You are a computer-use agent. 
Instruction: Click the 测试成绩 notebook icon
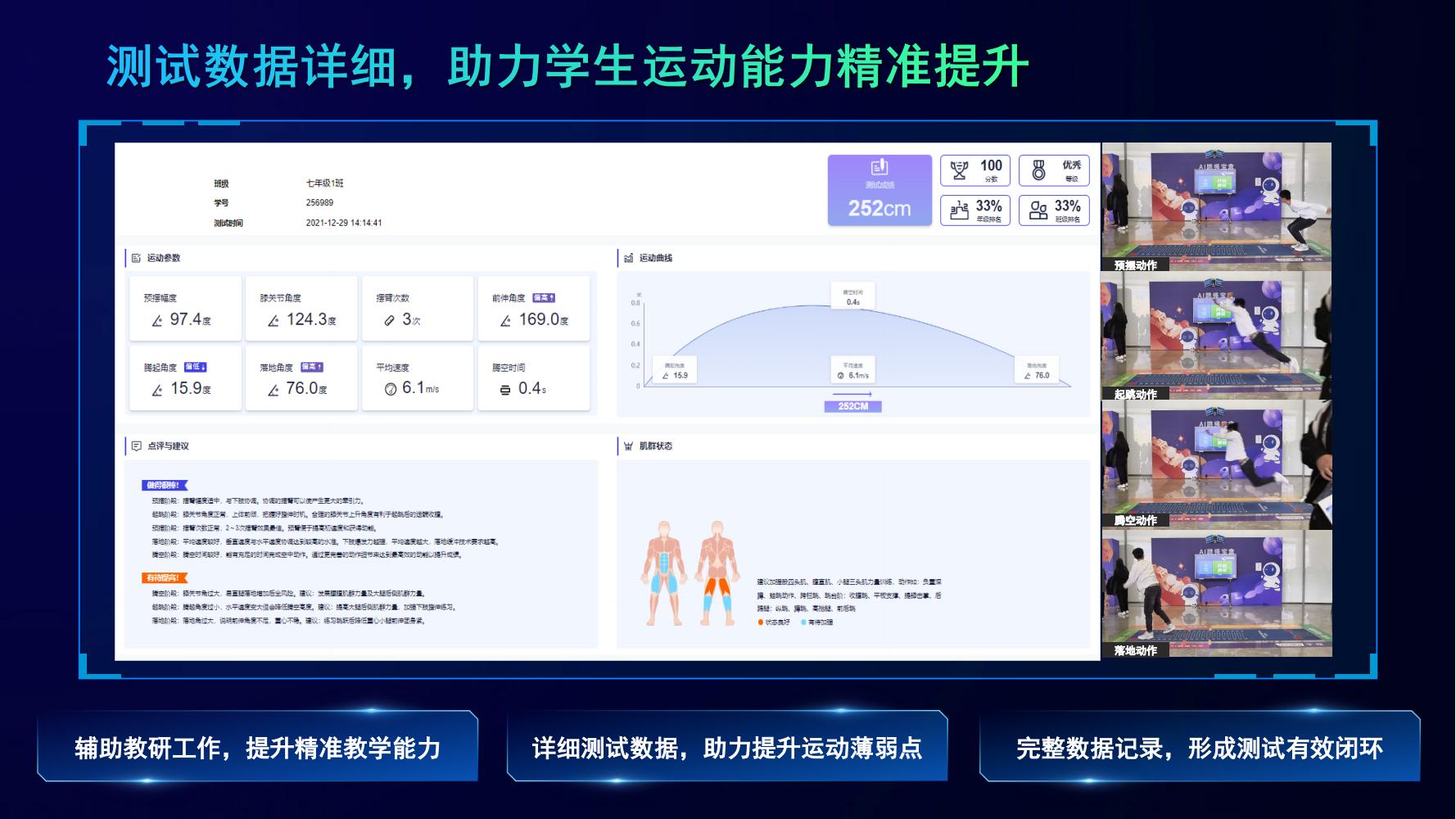point(879,167)
